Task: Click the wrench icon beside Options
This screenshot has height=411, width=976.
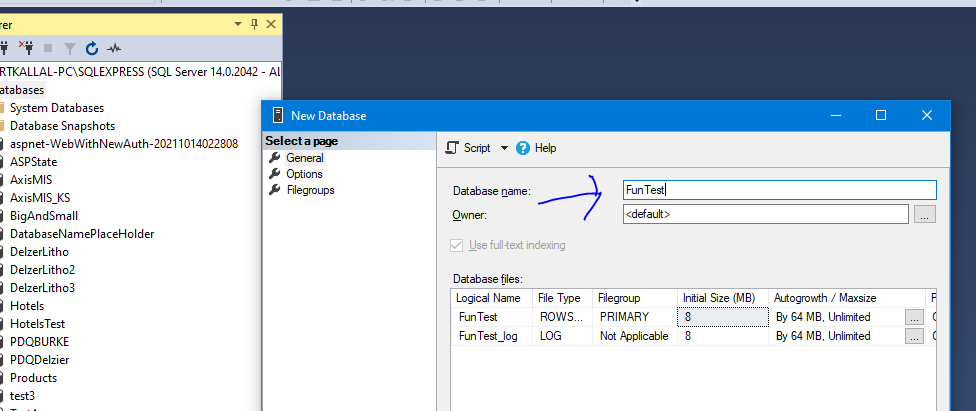Action: tap(274, 174)
